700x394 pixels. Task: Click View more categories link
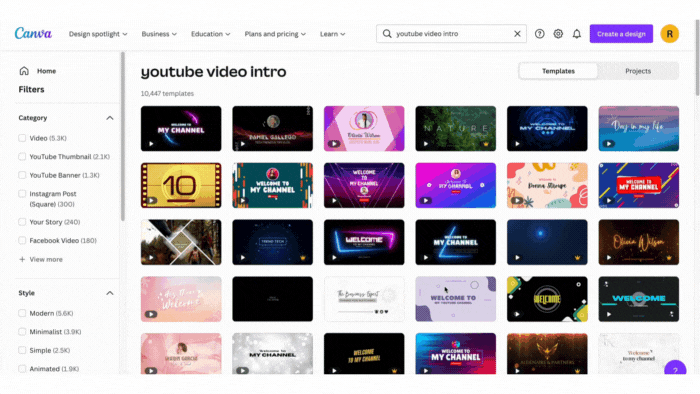pos(46,259)
